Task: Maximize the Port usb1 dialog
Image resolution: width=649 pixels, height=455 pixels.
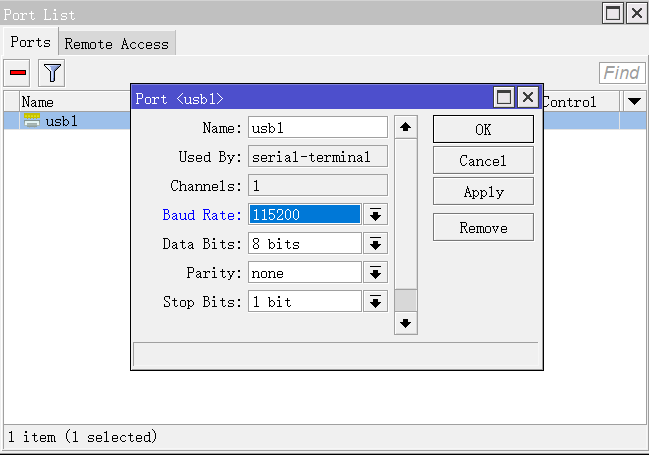Action: (x=505, y=98)
